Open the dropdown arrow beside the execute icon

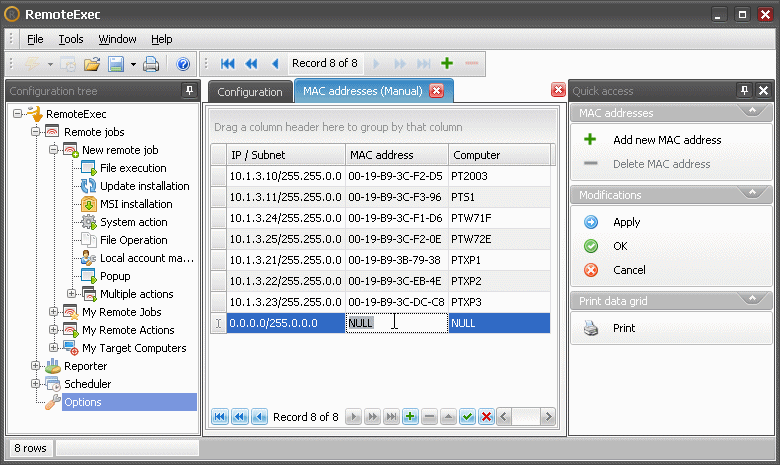click(x=50, y=64)
